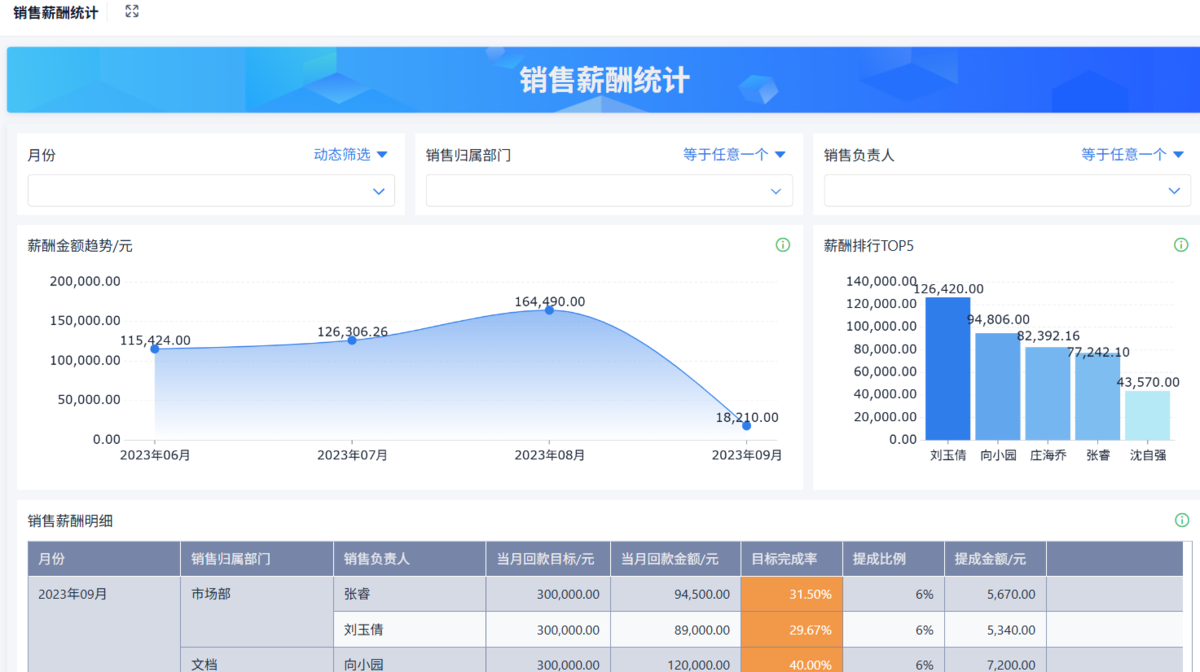Select the 庄海乔 bar in ranking chart
The width and height of the screenshot is (1200, 672).
click(1047, 394)
